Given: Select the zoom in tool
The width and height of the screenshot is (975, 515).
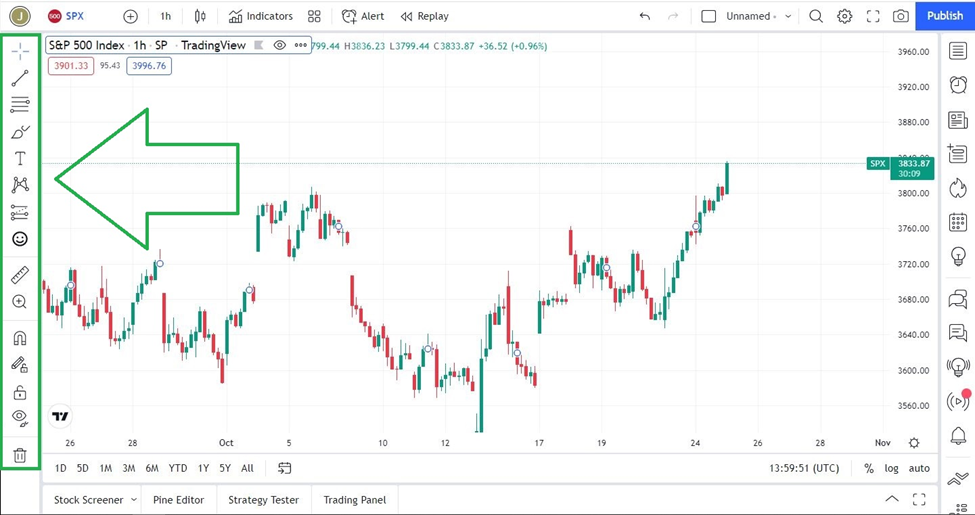Looking at the screenshot, I should coord(20,302).
